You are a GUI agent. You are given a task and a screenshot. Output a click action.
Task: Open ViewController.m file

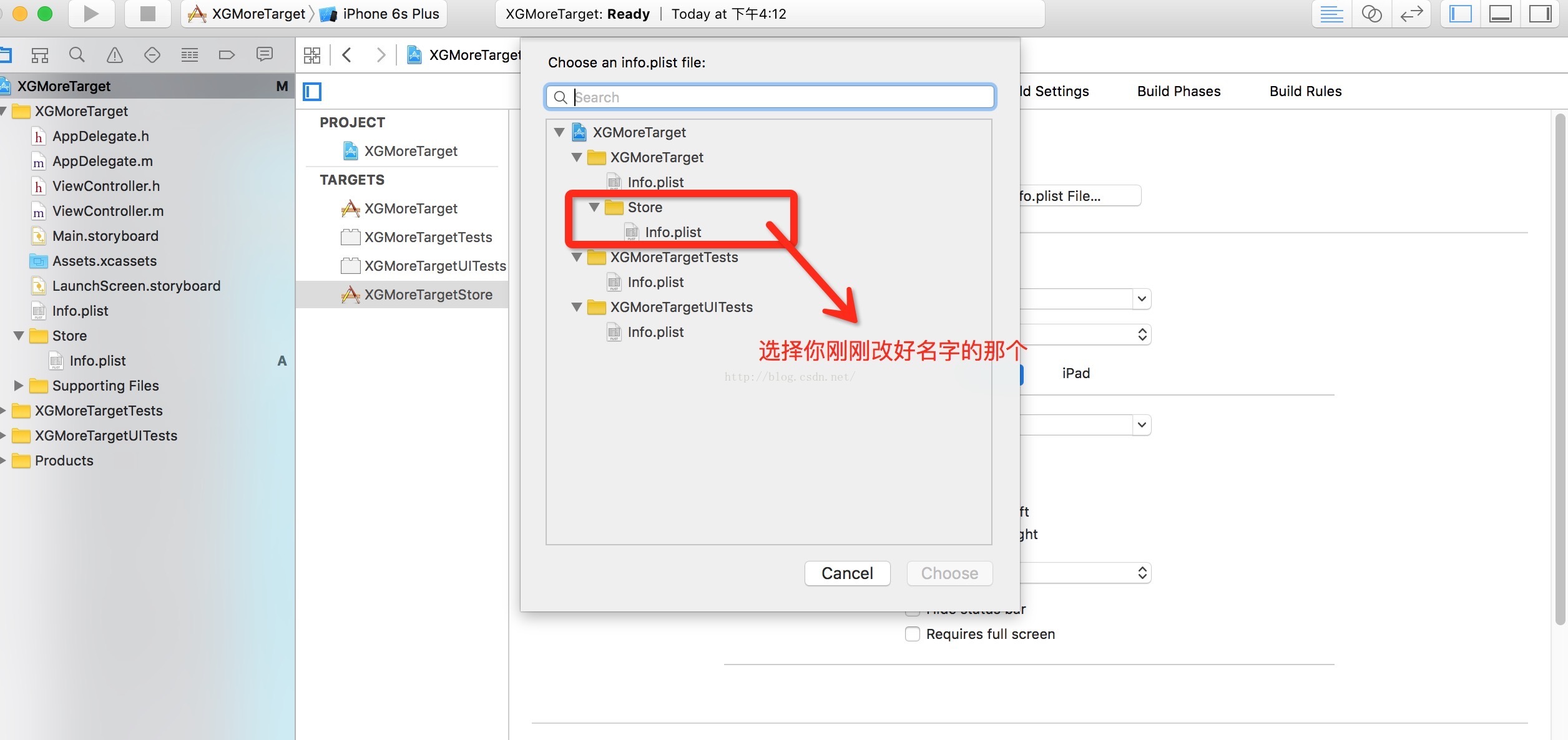click(x=108, y=211)
